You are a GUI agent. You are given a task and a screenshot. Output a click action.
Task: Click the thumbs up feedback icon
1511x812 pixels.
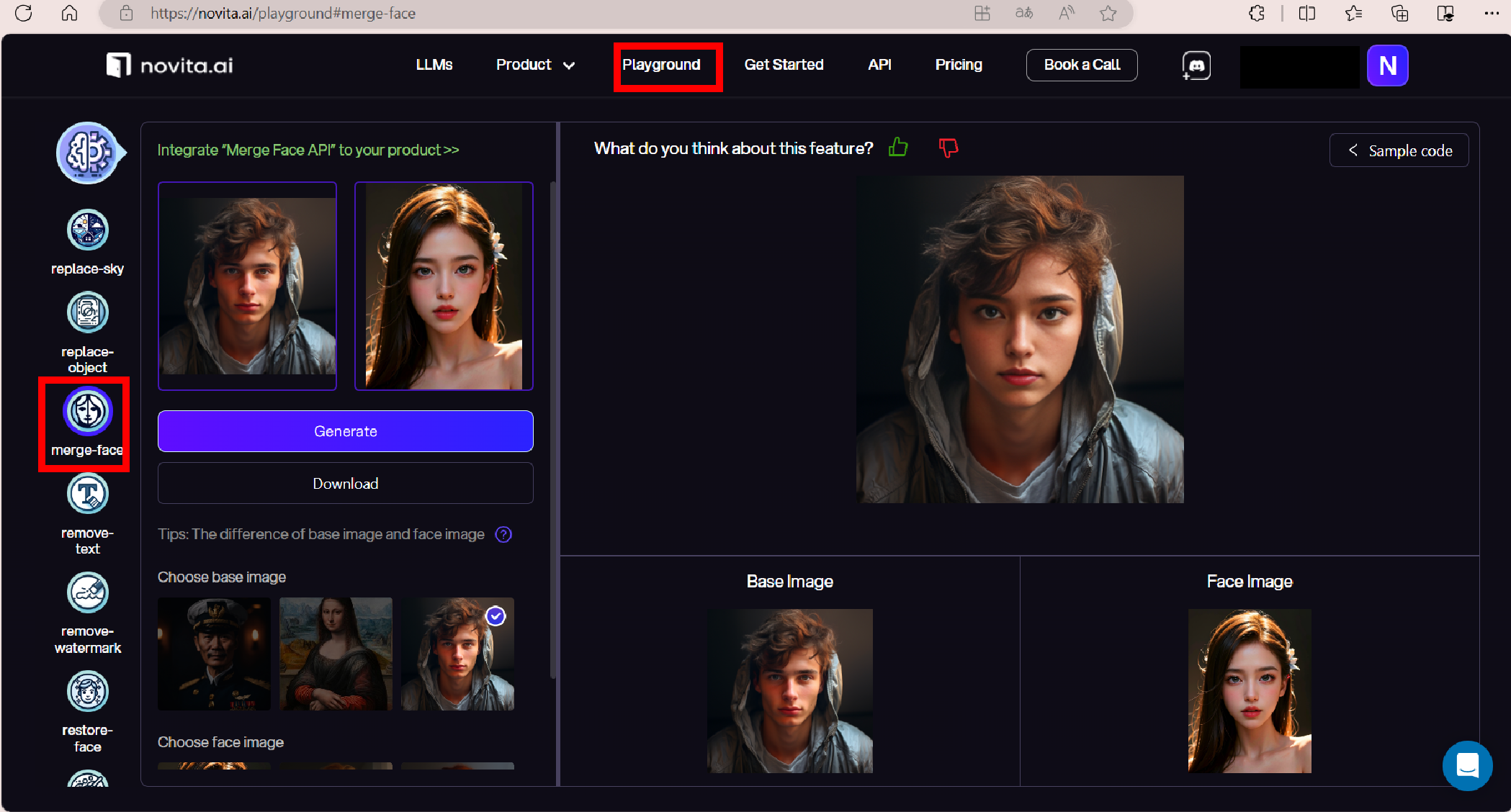(898, 148)
